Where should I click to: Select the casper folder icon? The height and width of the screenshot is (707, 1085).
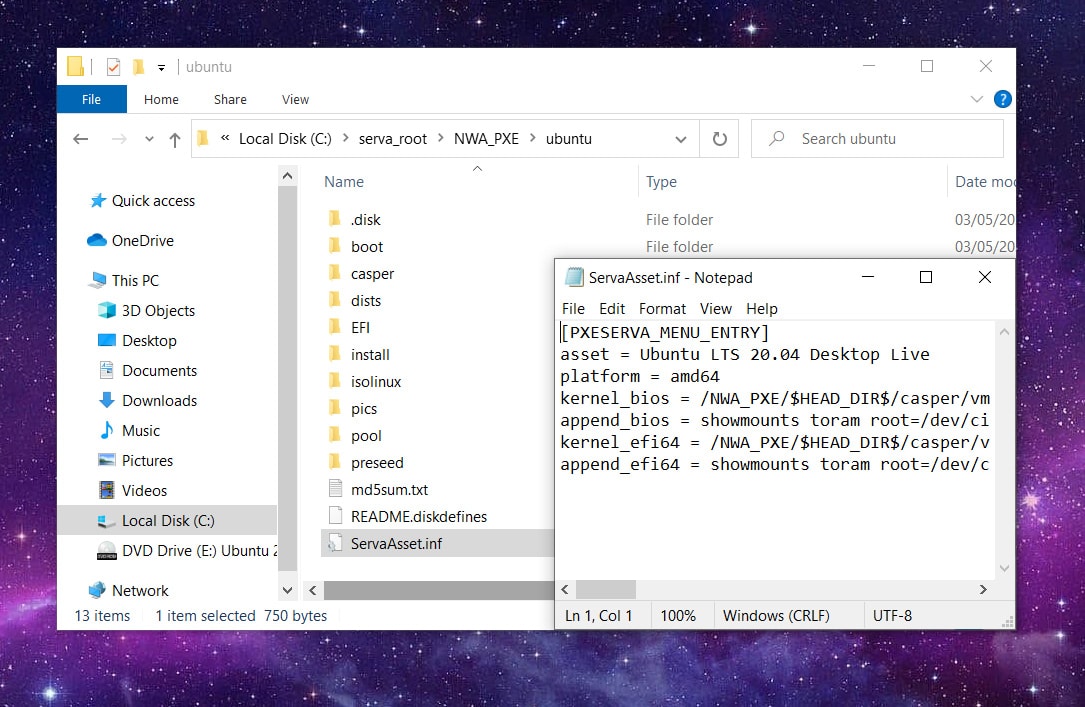pos(335,273)
